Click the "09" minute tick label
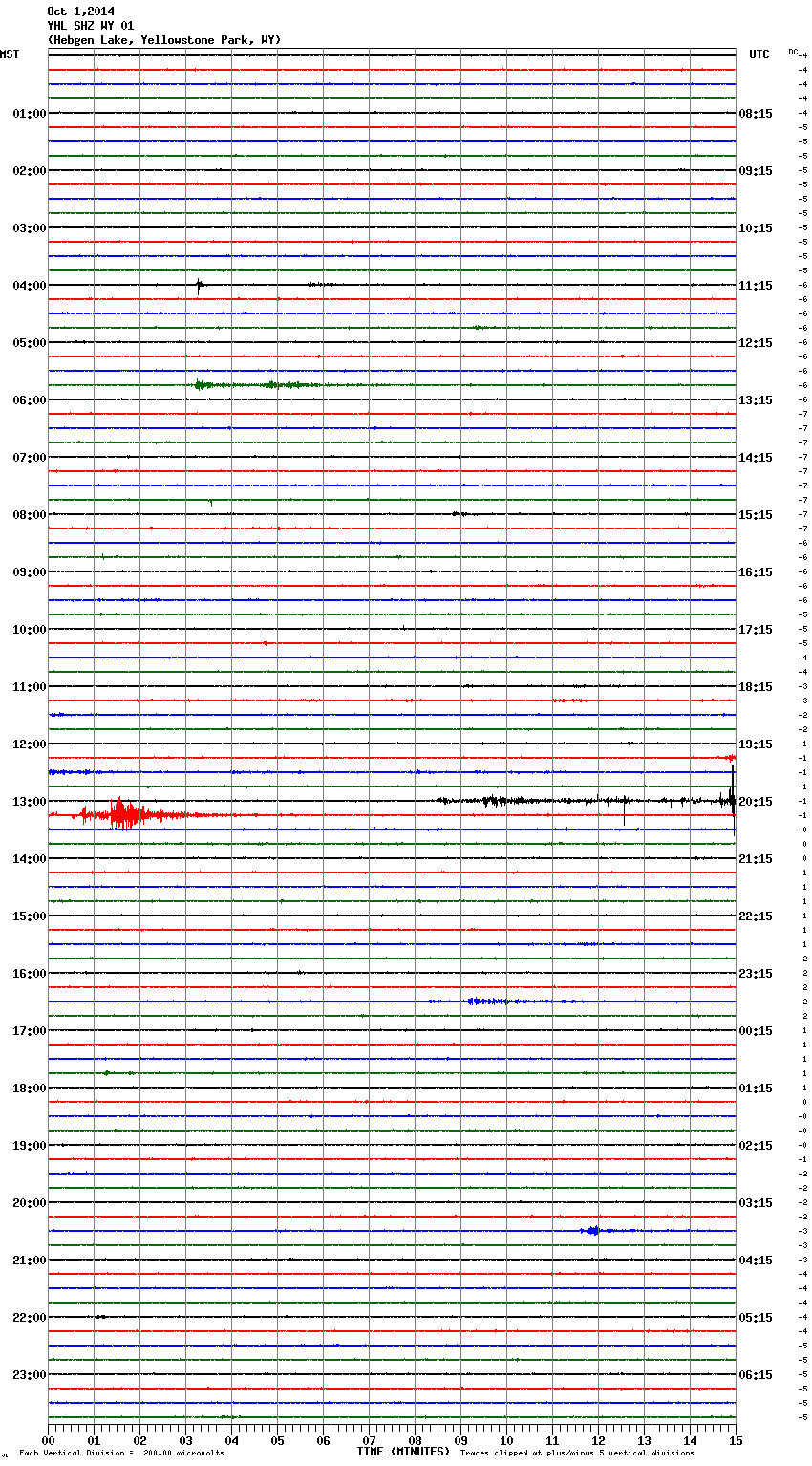This screenshot has width=812, height=1466. pos(460,1440)
